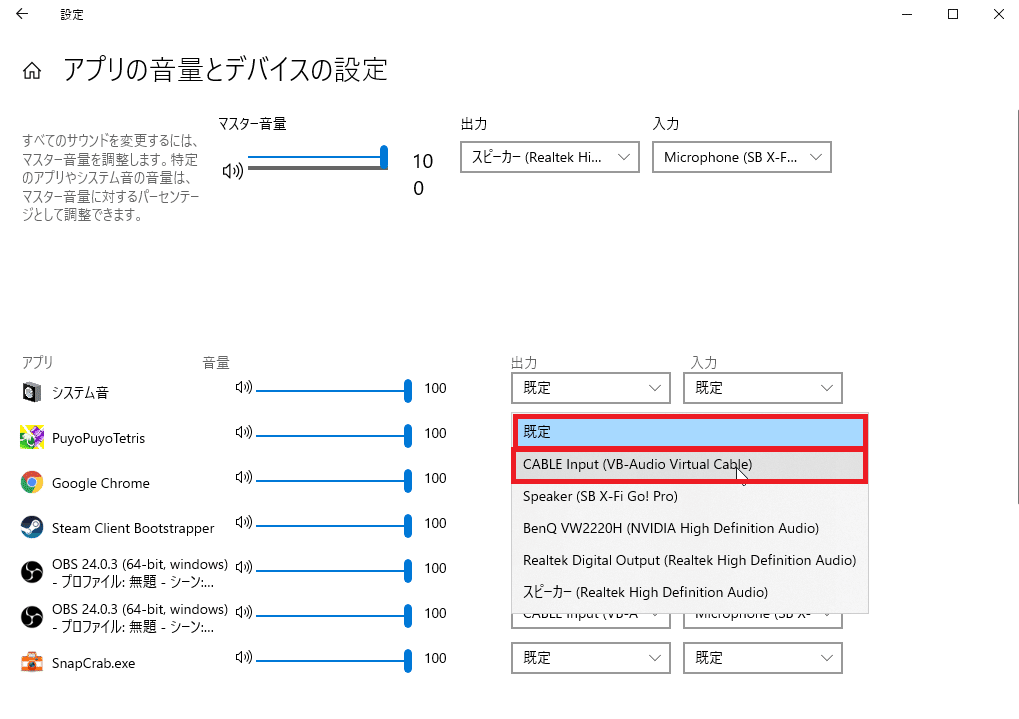The height and width of the screenshot is (719, 1019).
Task: Click the PuyoPuyoTetris app icon
Action: point(32,438)
